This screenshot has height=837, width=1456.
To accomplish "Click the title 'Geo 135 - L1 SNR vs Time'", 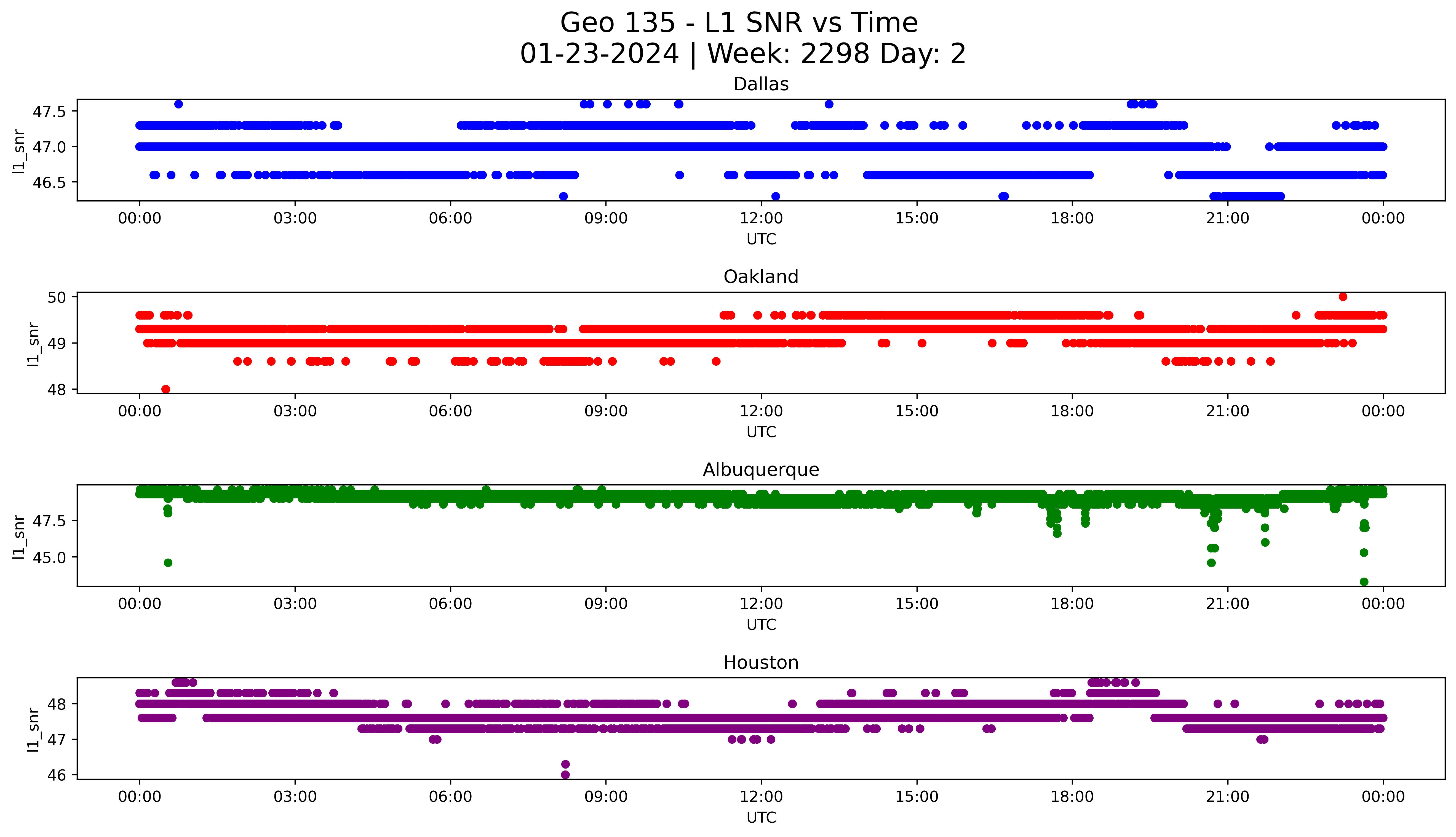I will point(739,23).
